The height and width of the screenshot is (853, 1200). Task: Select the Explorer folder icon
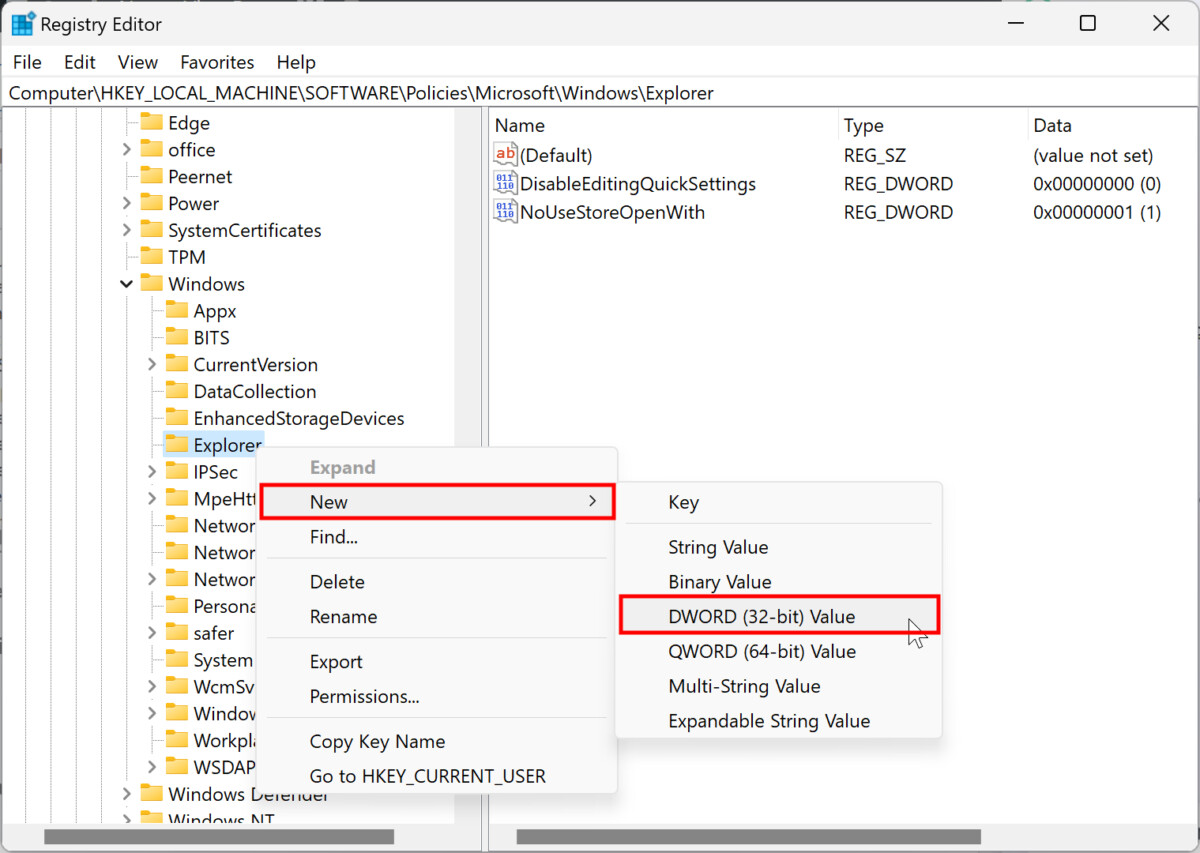coord(177,444)
